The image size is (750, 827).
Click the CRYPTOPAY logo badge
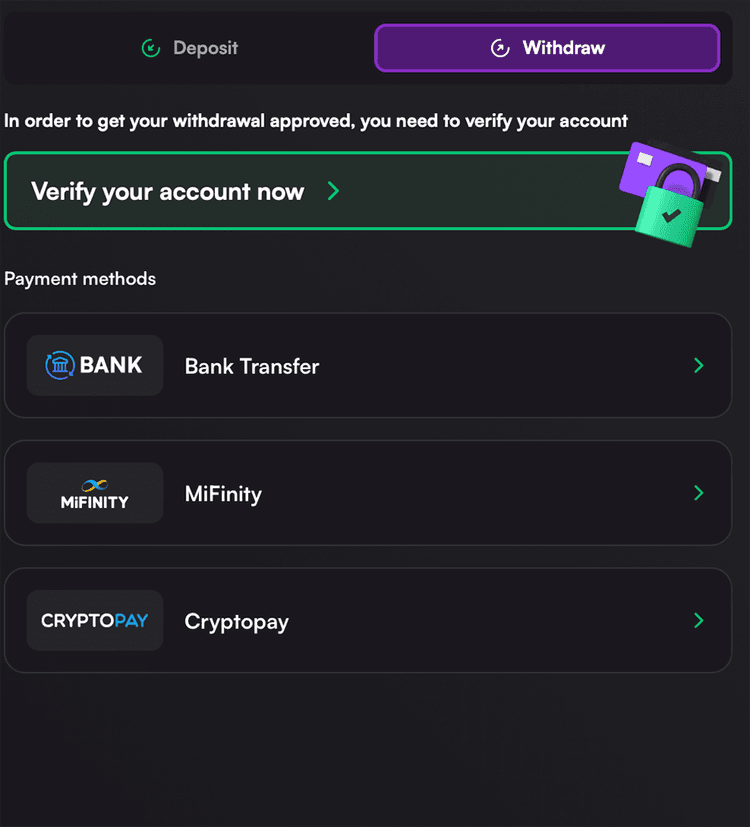[x=95, y=620]
